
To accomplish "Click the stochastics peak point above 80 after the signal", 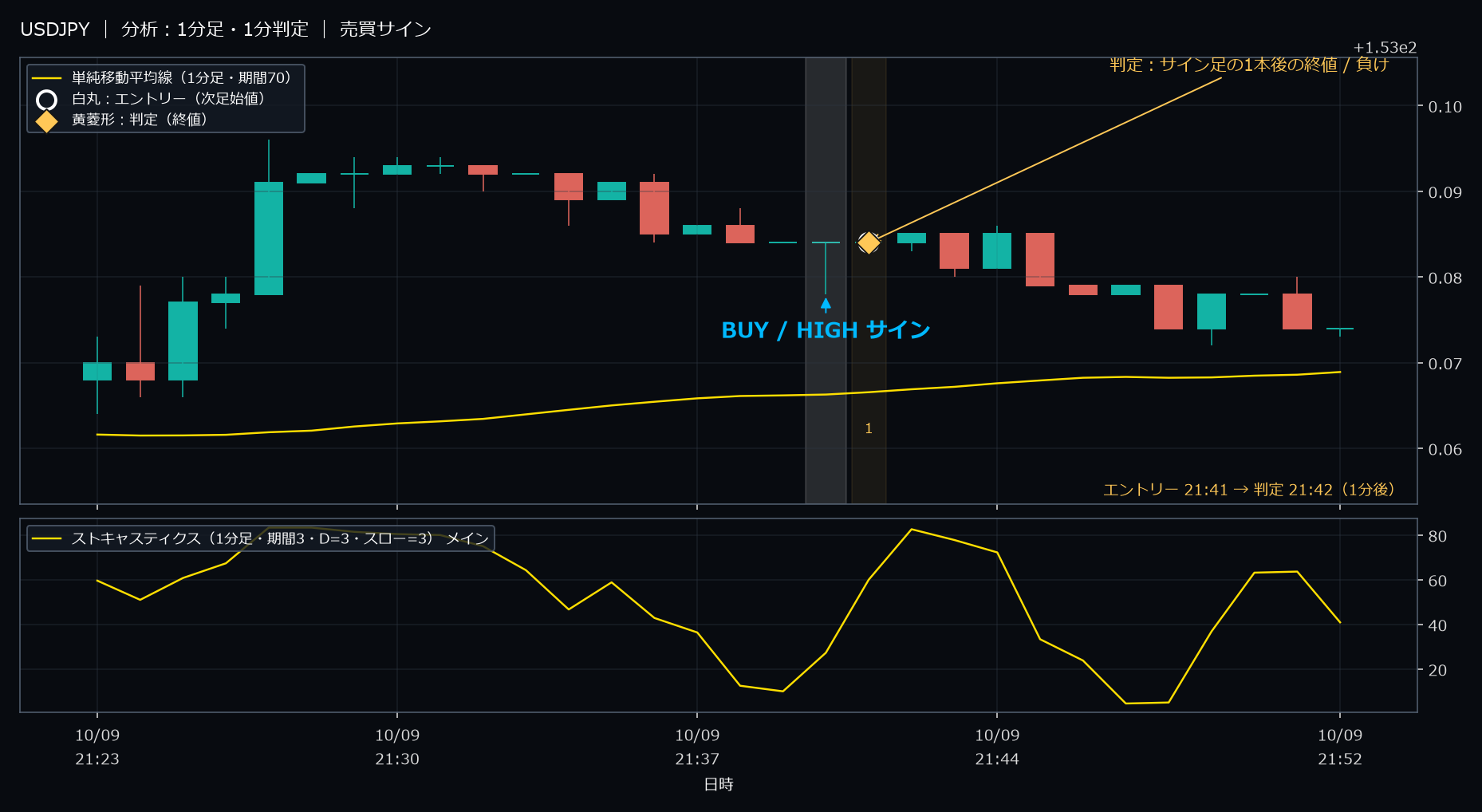I will (x=912, y=530).
